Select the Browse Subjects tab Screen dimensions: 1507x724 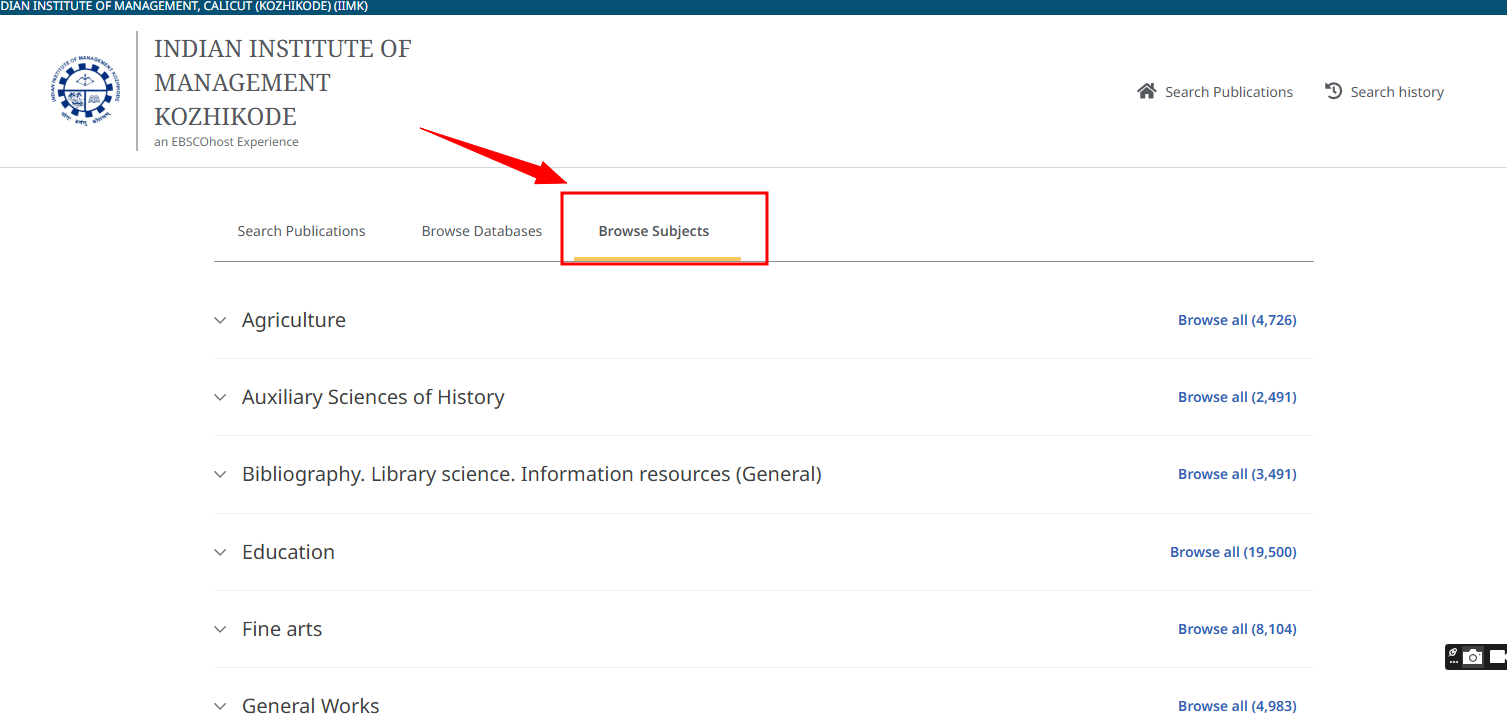coord(653,231)
